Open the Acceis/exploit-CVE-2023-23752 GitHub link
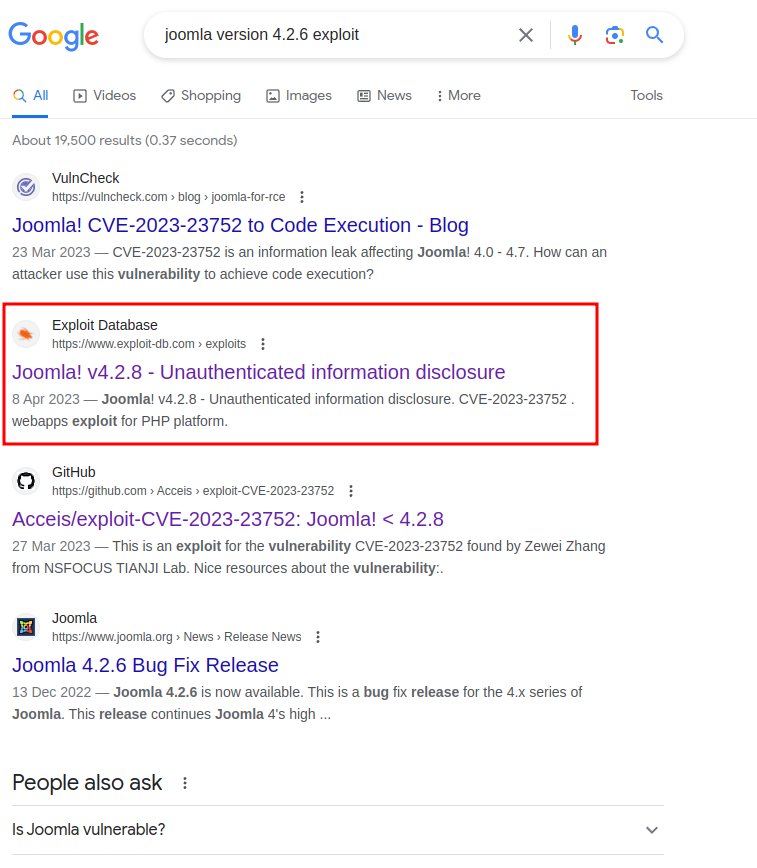Viewport: 757px width, 868px height. [x=227, y=519]
